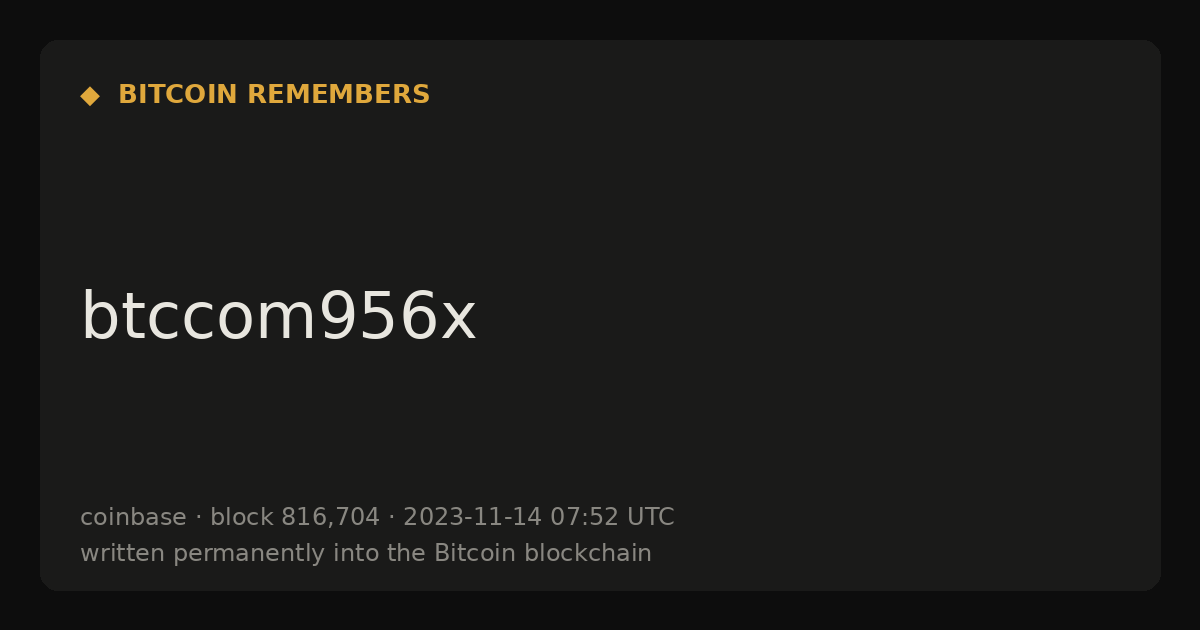Click the UTC timezone label

(x=650, y=517)
